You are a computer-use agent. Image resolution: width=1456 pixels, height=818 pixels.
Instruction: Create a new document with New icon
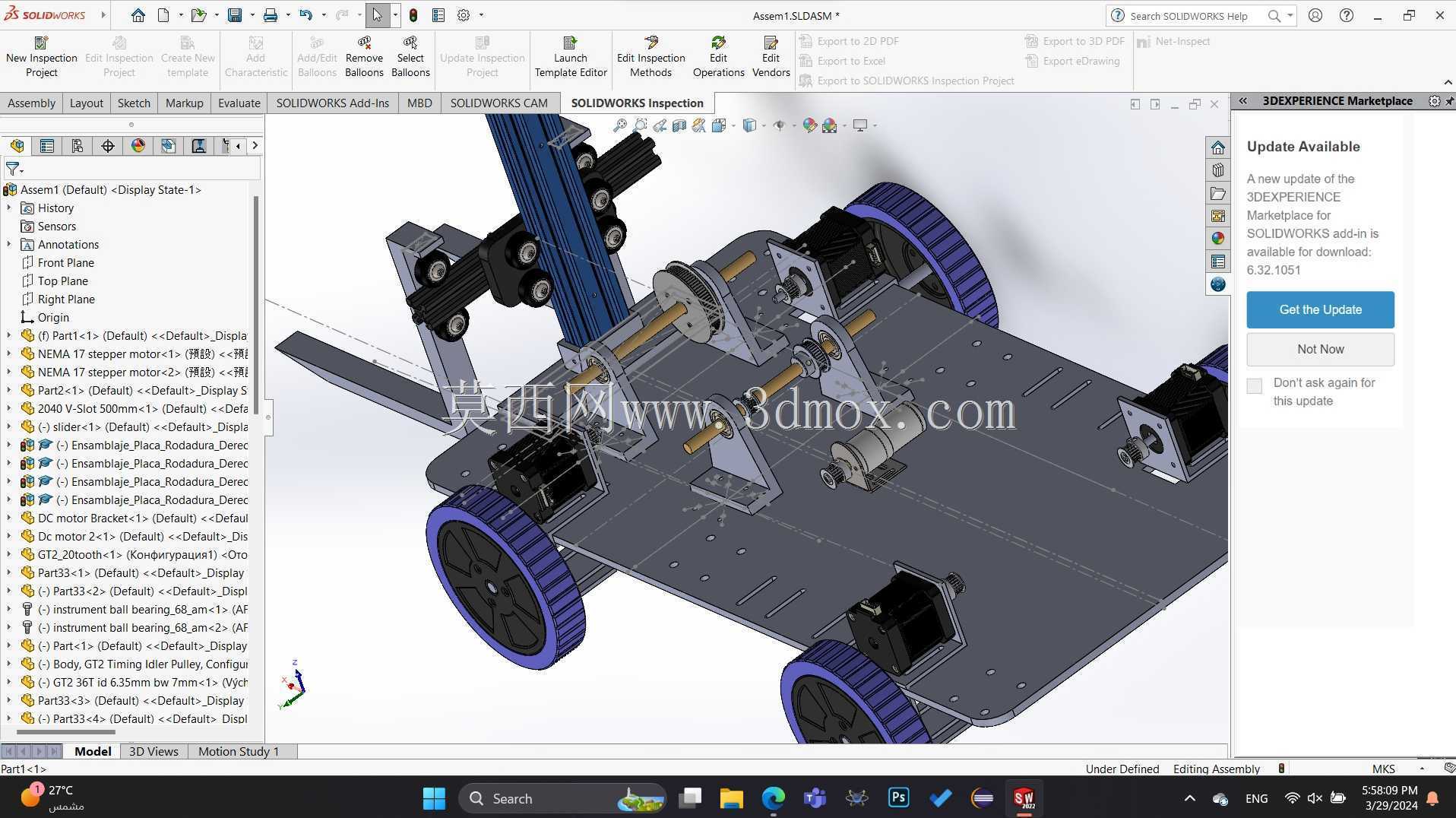(x=163, y=15)
